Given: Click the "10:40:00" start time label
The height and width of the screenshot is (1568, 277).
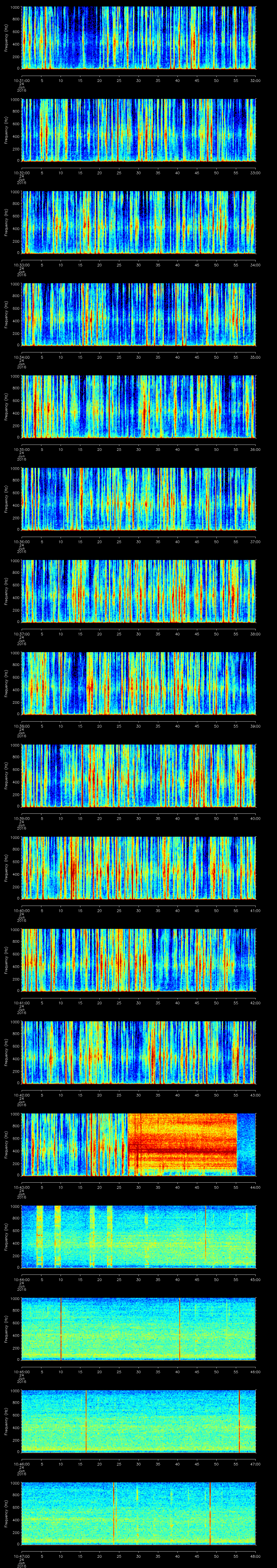Looking at the screenshot, I should (x=21, y=910).
